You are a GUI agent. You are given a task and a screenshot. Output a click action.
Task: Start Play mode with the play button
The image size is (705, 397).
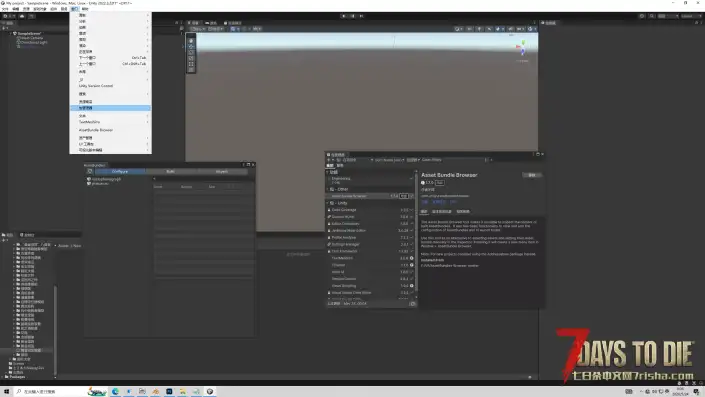344,16
